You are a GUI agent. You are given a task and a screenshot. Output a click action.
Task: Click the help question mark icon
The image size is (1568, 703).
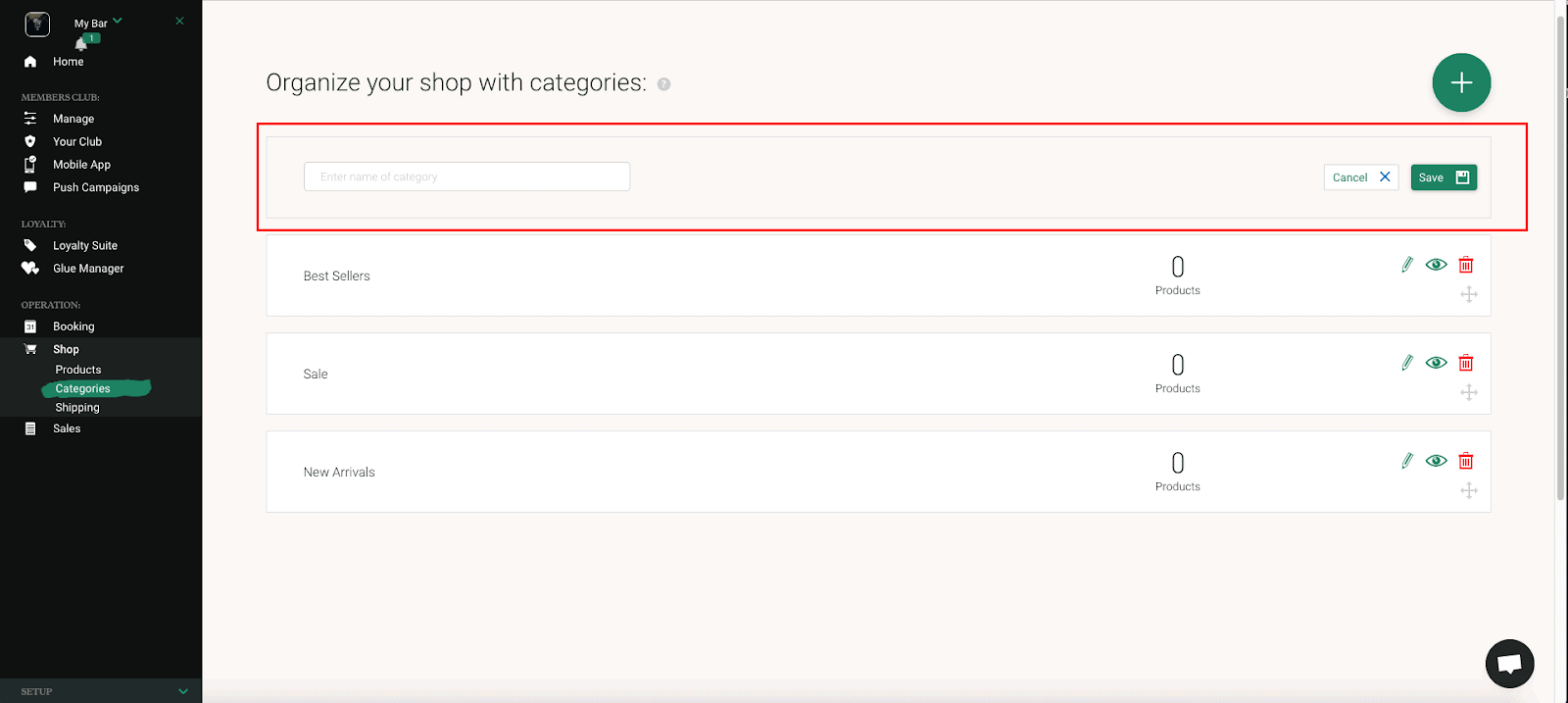tap(663, 84)
